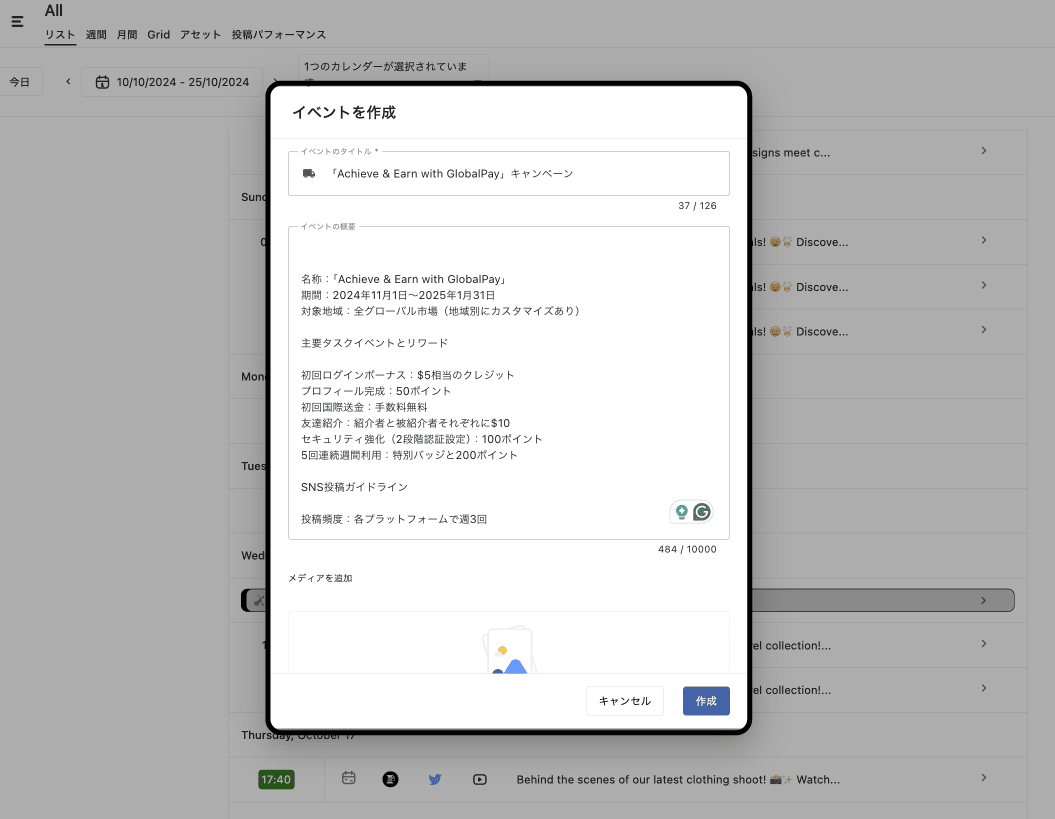Switch to the 週間 tab
The width and height of the screenshot is (1055, 819).
pyautogui.click(x=96, y=35)
